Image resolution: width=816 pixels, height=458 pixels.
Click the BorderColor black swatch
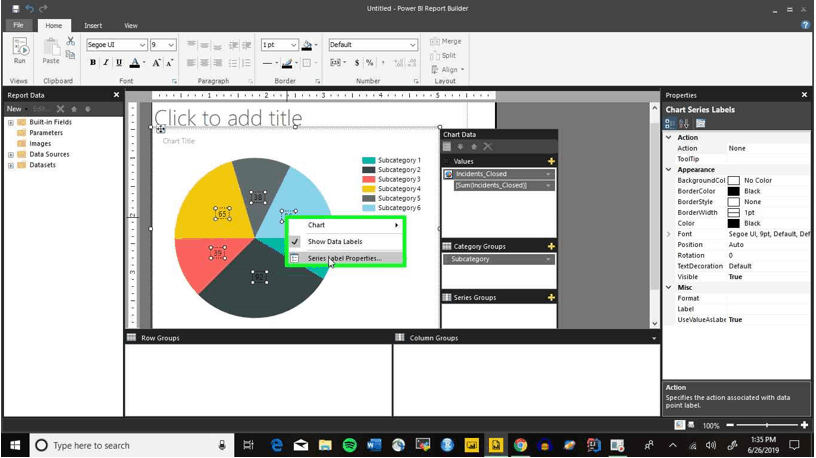(733, 191)
